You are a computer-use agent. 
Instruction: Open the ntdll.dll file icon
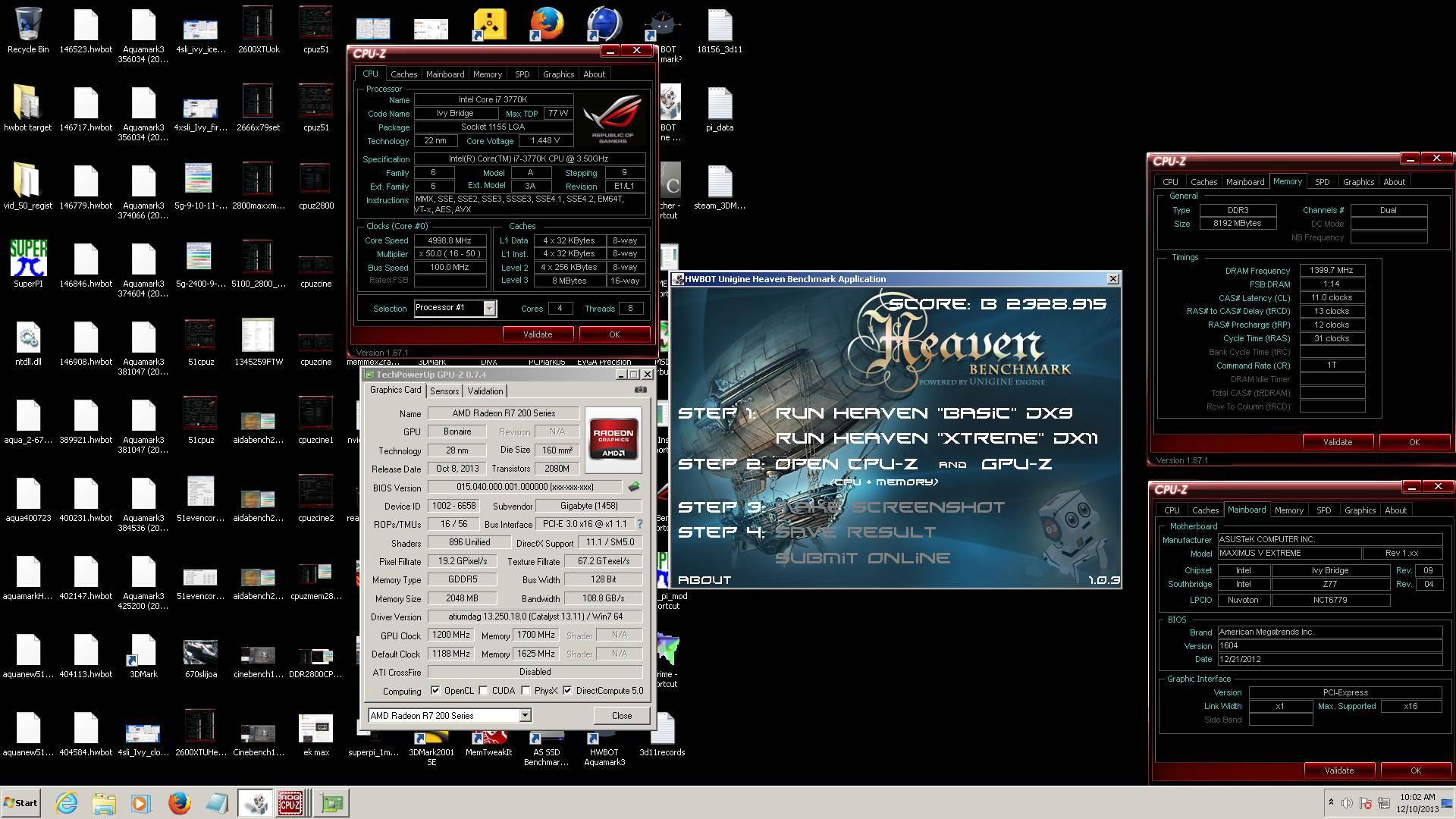click(x=28, y=341)
